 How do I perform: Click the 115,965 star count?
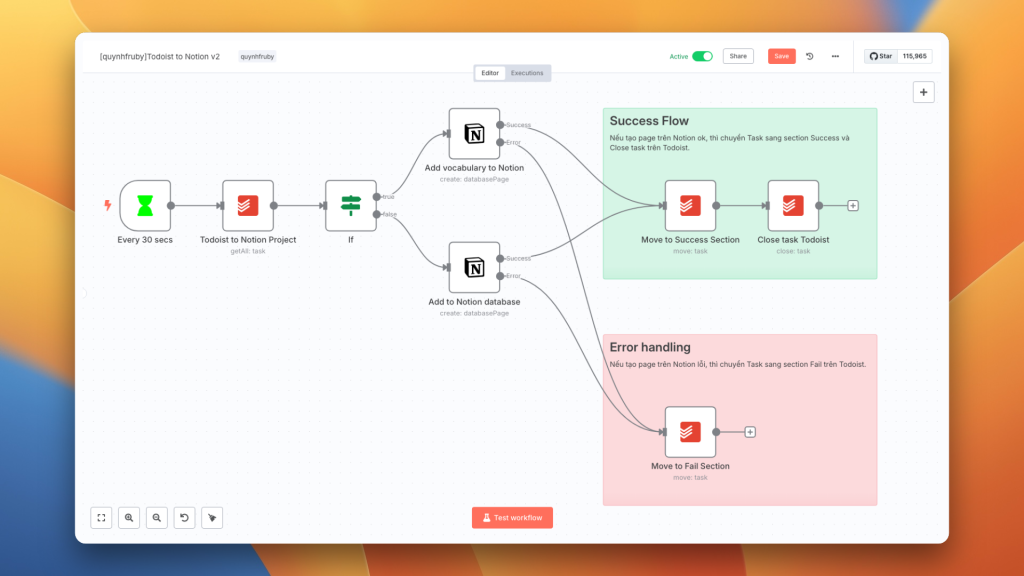[915, 56]
